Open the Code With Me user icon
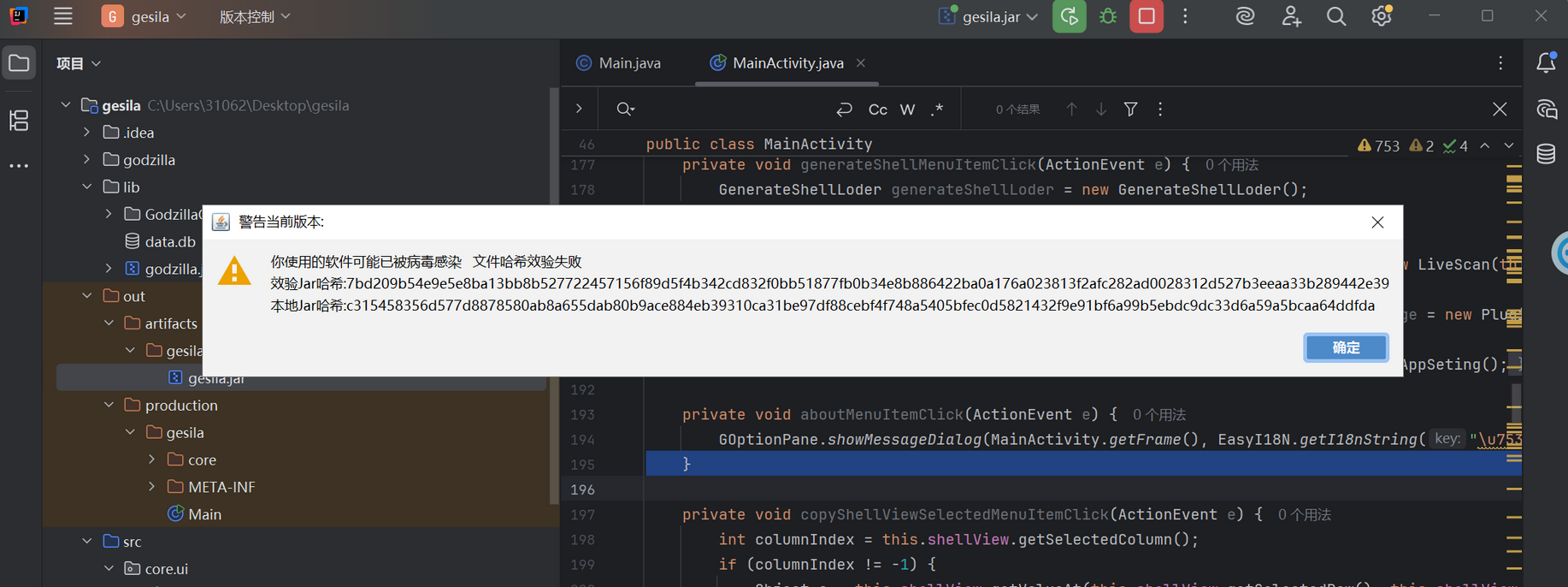The width and height of the screenshot is (1568, 587). 1291,16
